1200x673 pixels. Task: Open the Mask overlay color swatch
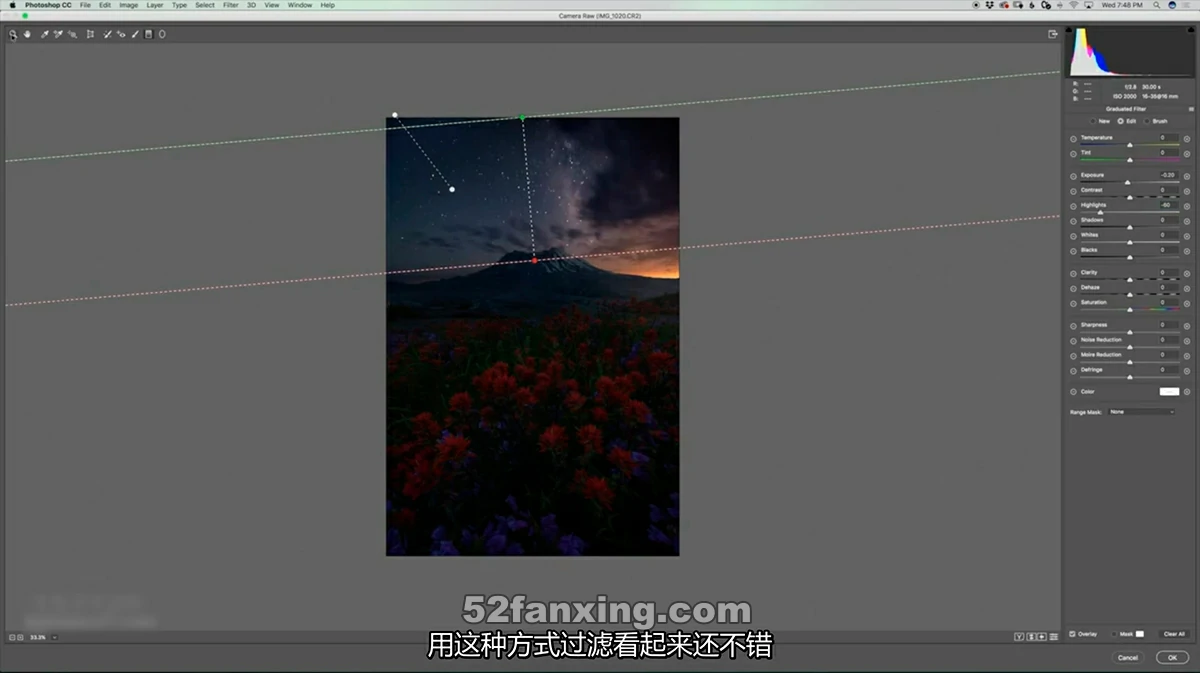click(x=1139, y=634)
